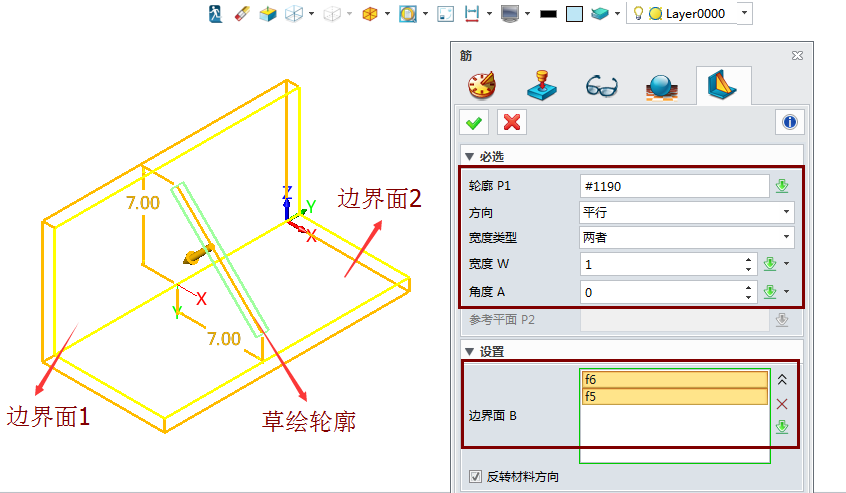Select the glasses icon tab
The height and width of the screenshot is (493, 846).
tap(600, 86)
